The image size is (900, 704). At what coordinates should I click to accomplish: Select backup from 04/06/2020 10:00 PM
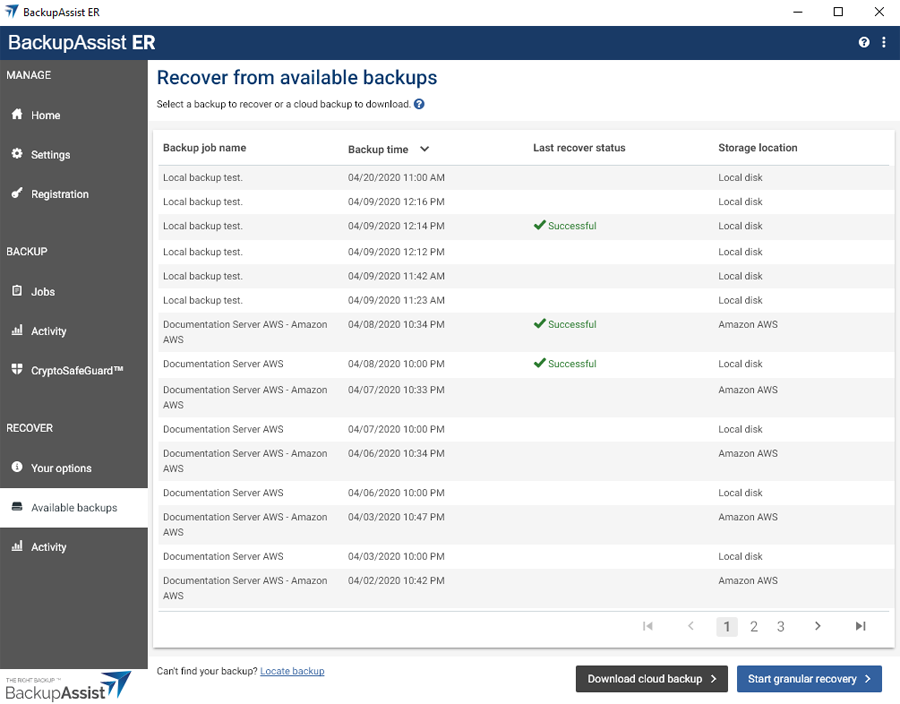526,493
